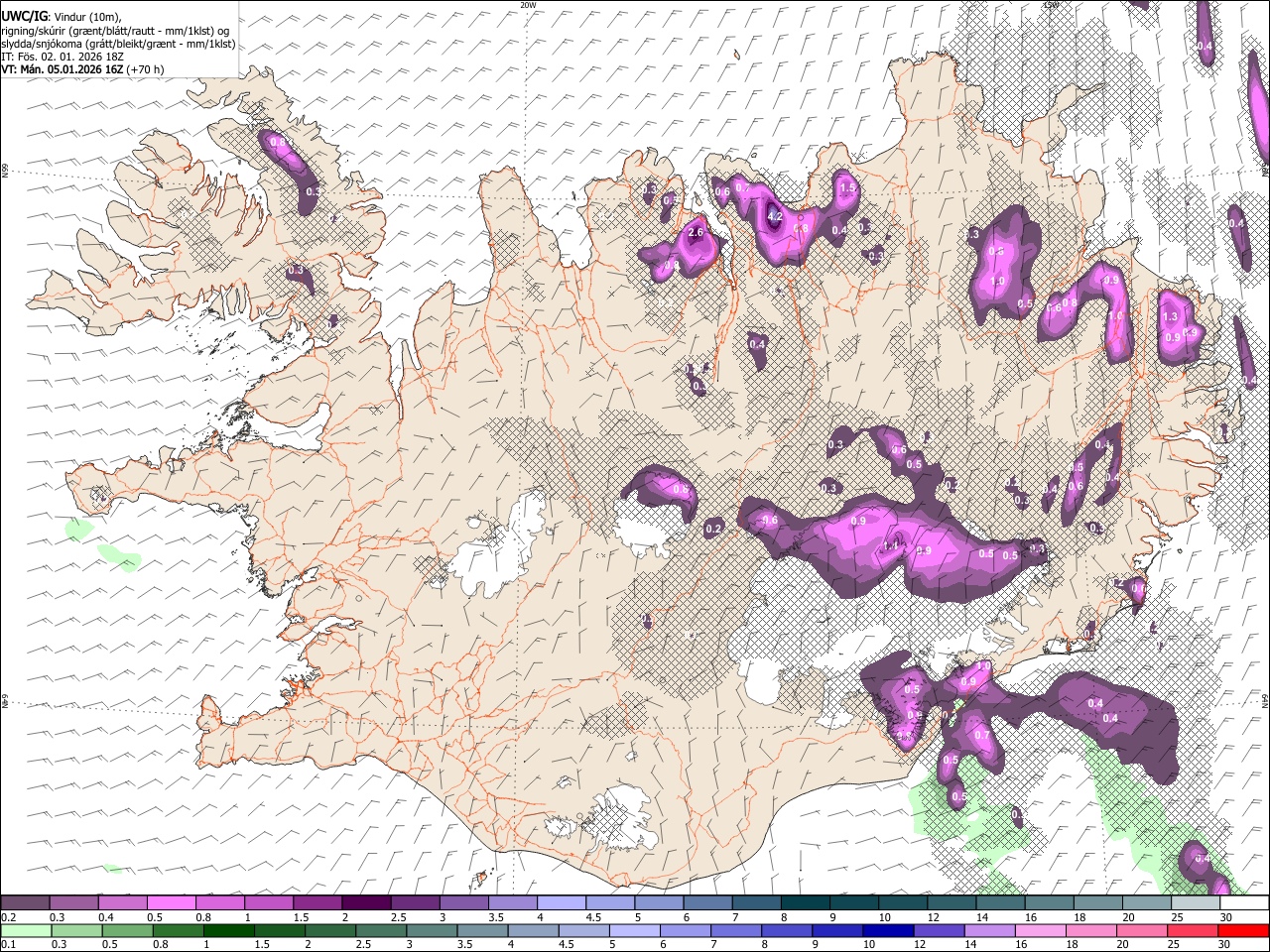The height and width of the screenshot is (952, 1270).
Task: Click the '1.3' value in the eastern patch
Action: [x=1170, y=317]
